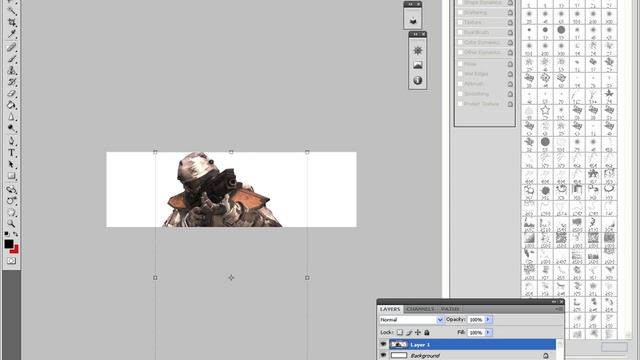Select the Background layer row

(472, 356)
